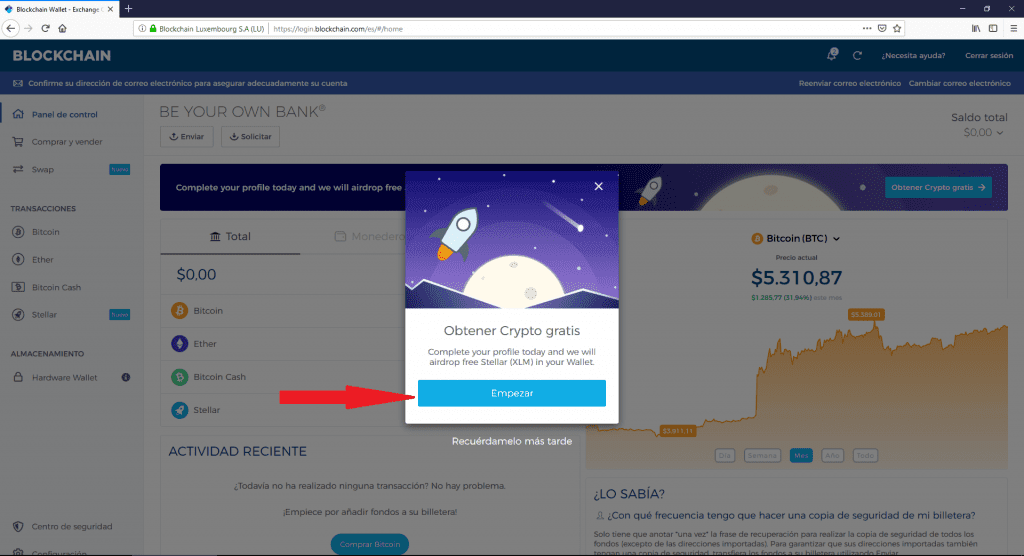Image resolution: width=1024 pixels, height=556 pixels.
Task: Click the refresh icon in Blockchain header
Action: pos(857,56)
